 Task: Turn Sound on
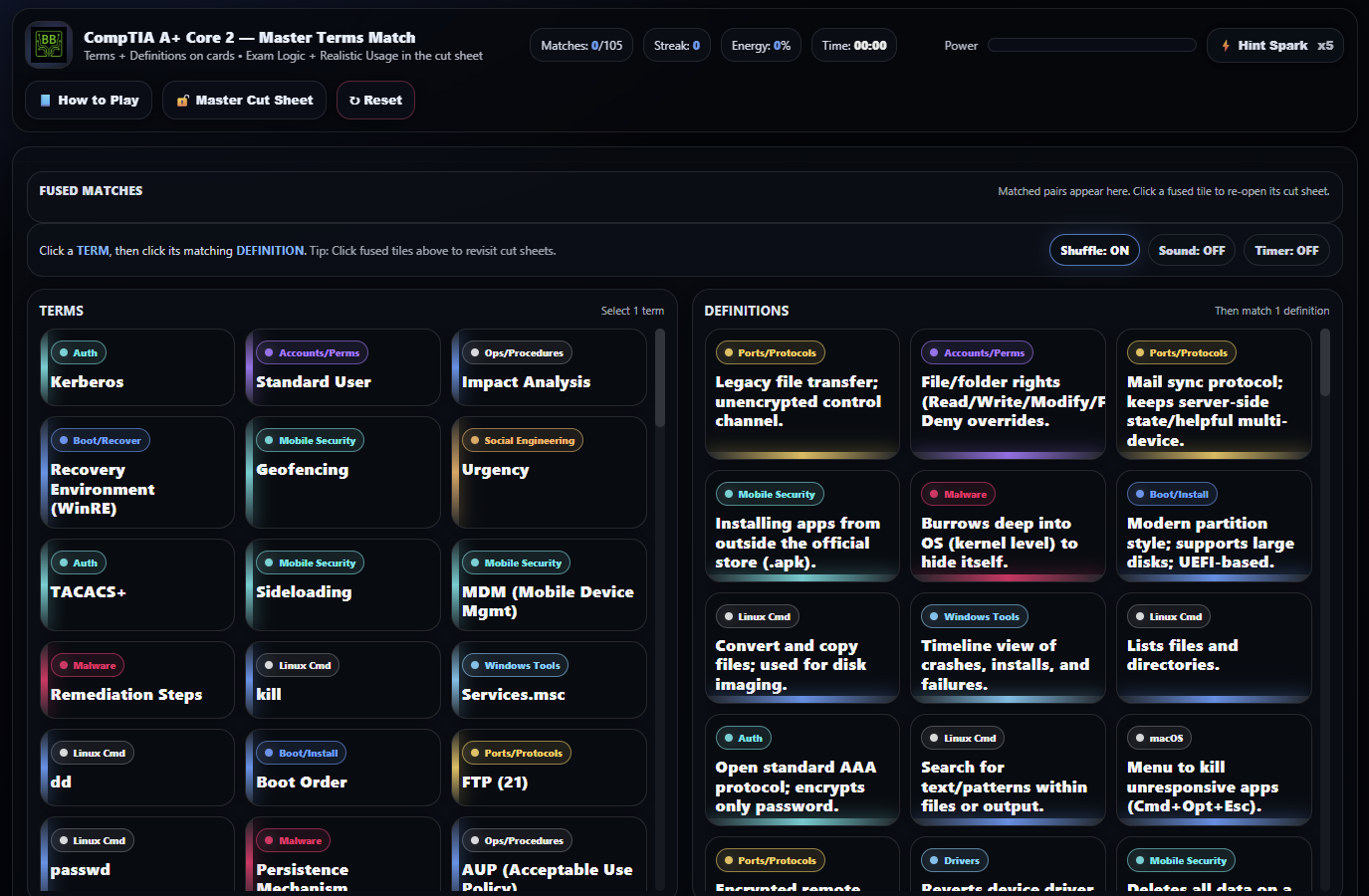1191,251
